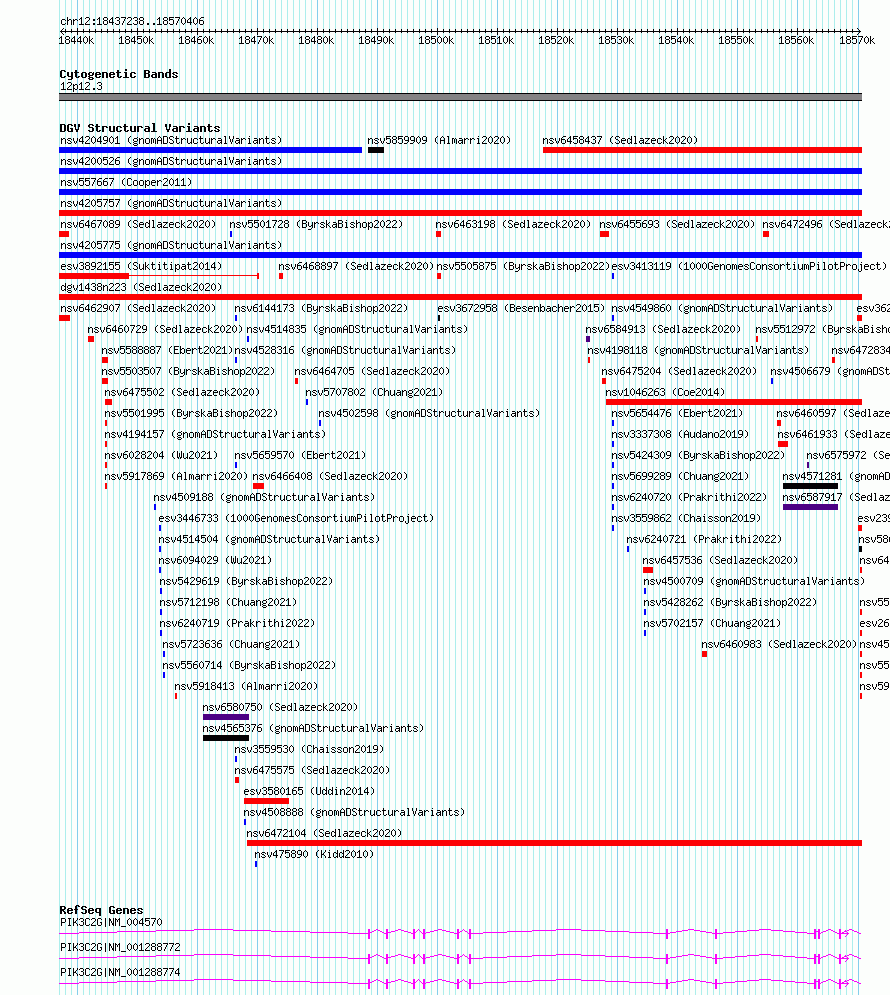Image resolution: width=890 pixels, height=995 pixels.
Task: Click the long red bar of nsv6472104
Action: click(x=554, y=843)
